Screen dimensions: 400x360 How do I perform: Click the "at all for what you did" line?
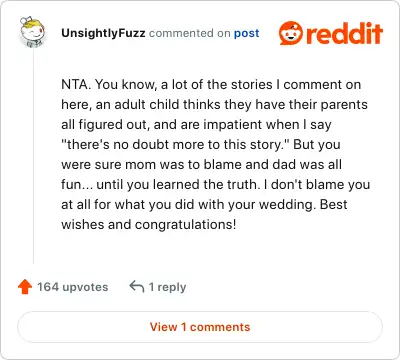(x=204, y=204)
